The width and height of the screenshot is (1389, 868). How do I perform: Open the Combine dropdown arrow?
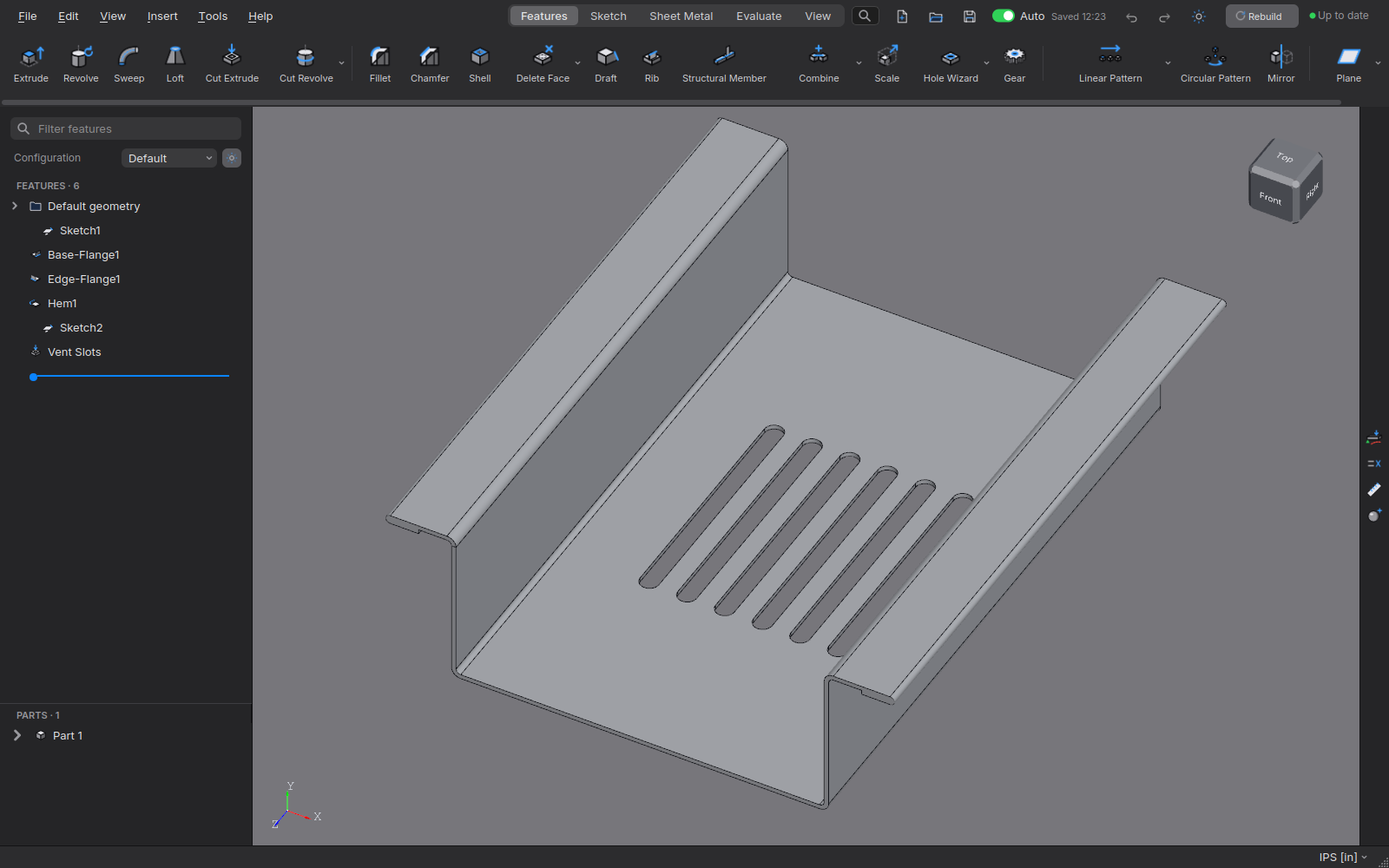[x=859, y=63]
